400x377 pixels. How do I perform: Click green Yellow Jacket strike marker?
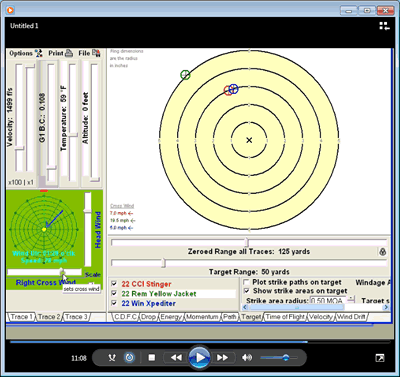pyautogui.click(x=185, y=75)
